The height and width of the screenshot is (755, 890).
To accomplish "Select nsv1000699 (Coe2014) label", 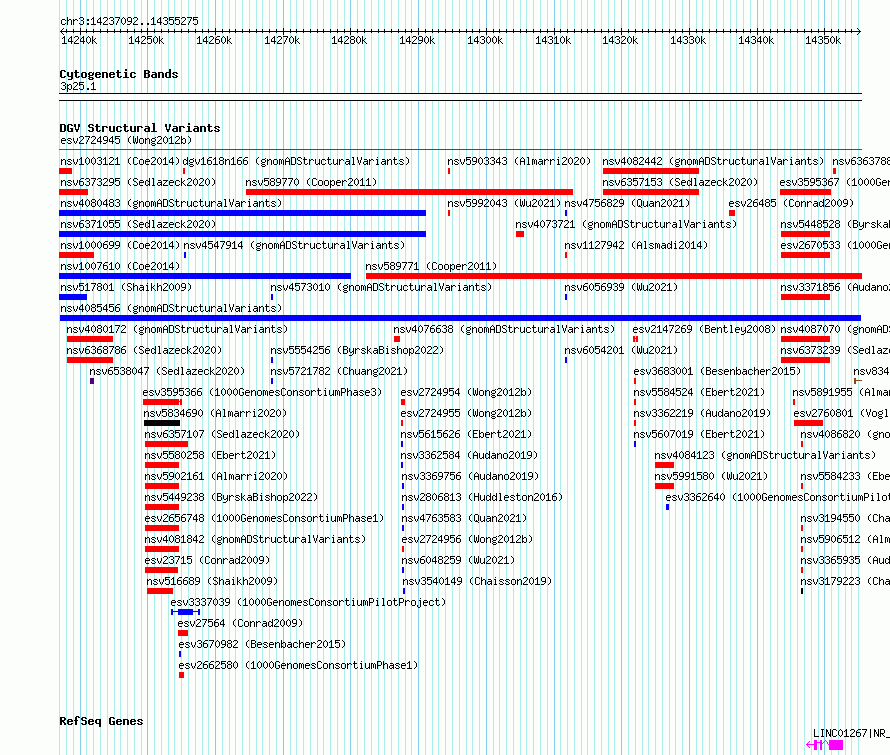I will (120, 245).
